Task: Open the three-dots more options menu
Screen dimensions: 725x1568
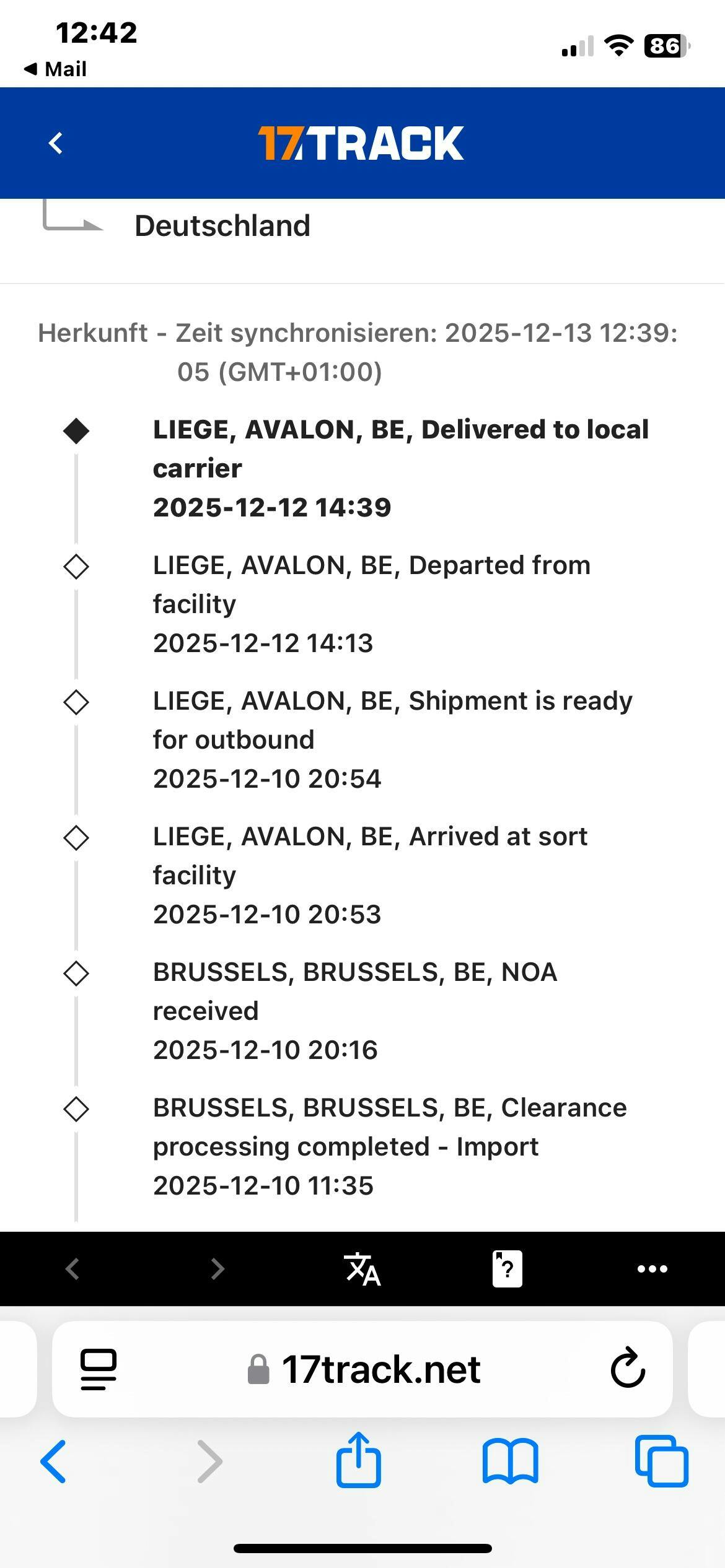Action: 652,1269
